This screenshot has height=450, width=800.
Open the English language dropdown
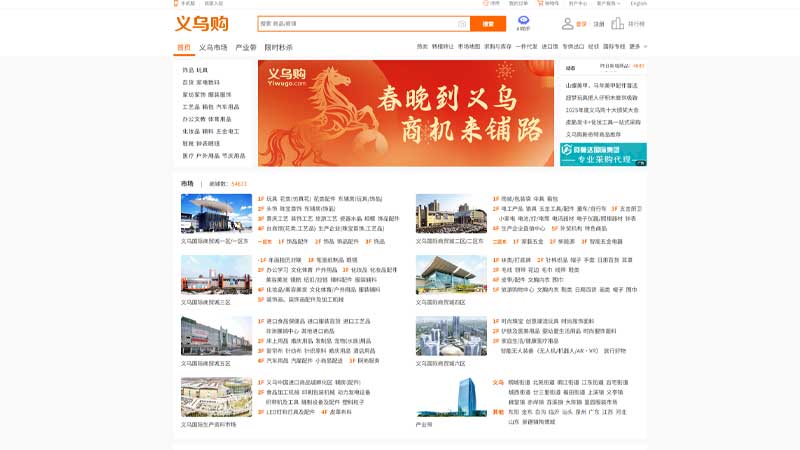(x=640, y=4)
